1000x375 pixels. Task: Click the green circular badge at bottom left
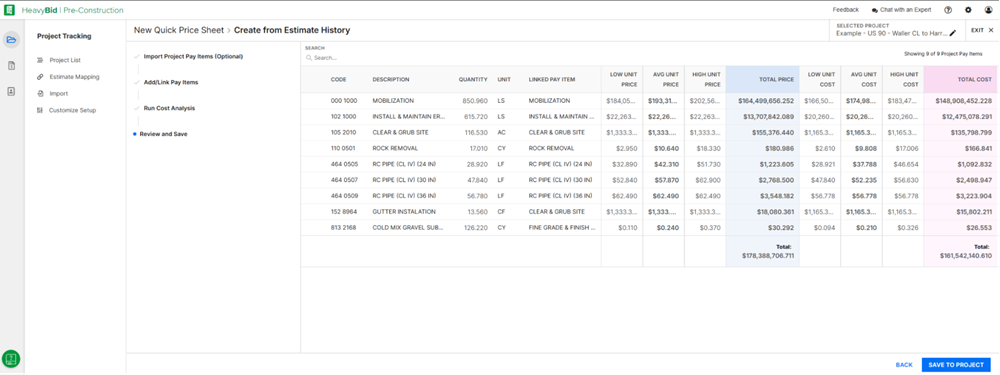[x=11, y=358]
